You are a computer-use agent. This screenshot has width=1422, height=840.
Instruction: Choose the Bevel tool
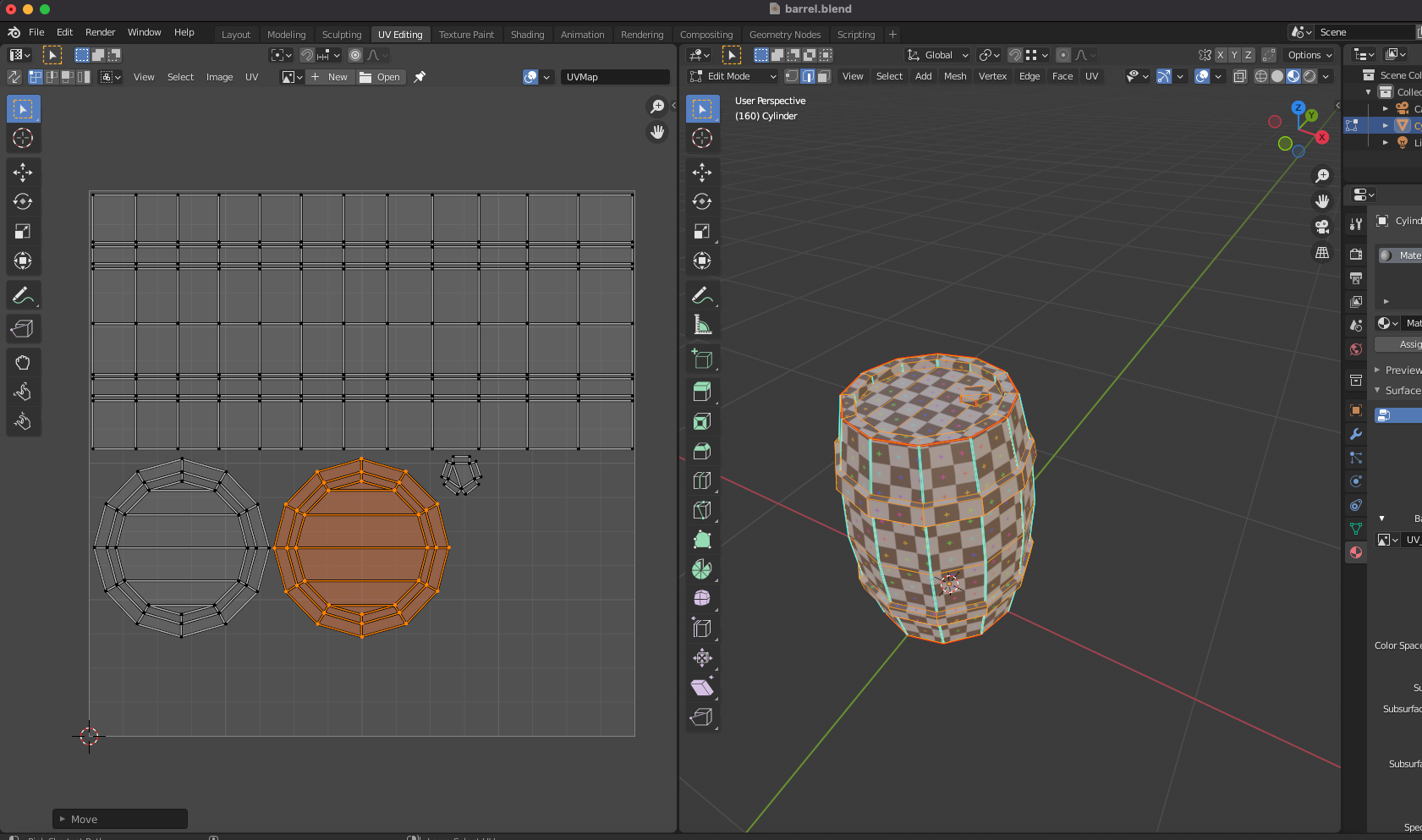[x=701, y=451]
